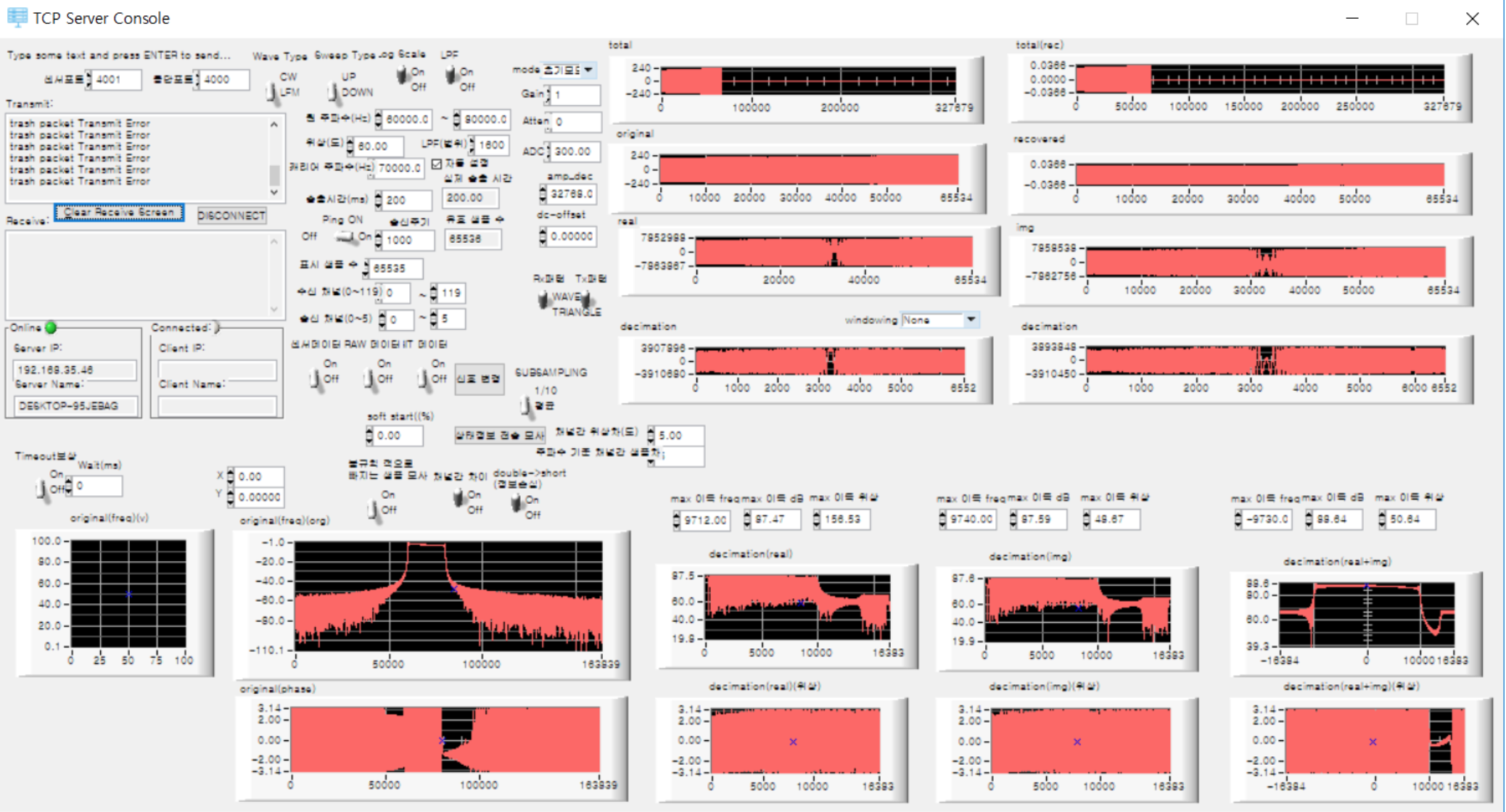
Task: Click the Atten input field
Action: [x=576, y=122]
